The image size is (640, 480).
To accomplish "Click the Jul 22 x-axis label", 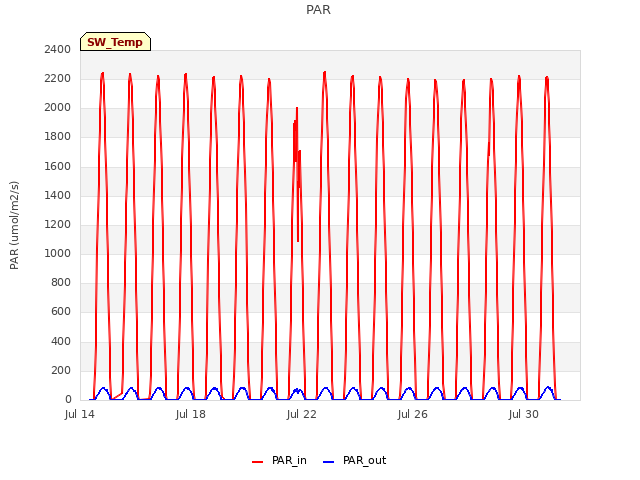I will tap(302, 414).
